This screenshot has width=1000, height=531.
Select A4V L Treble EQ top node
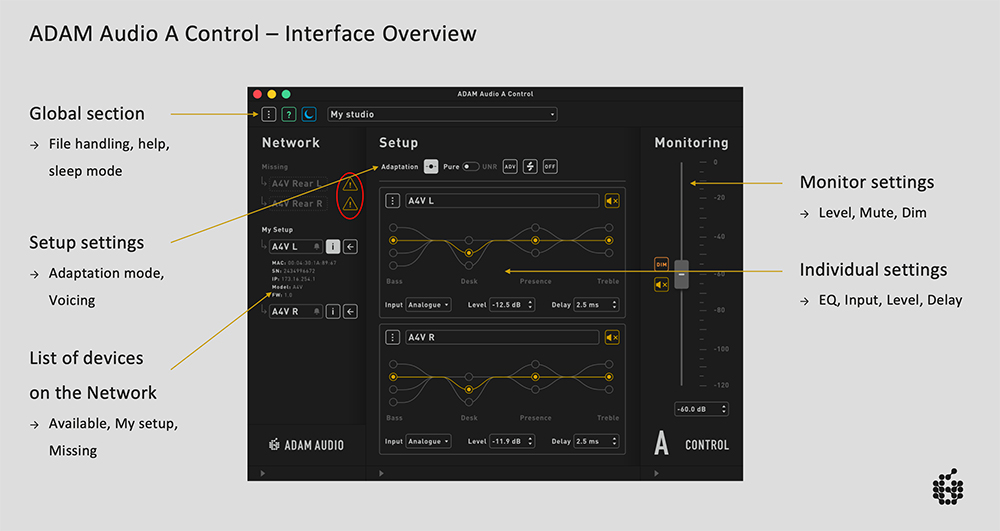coord(609,228)
